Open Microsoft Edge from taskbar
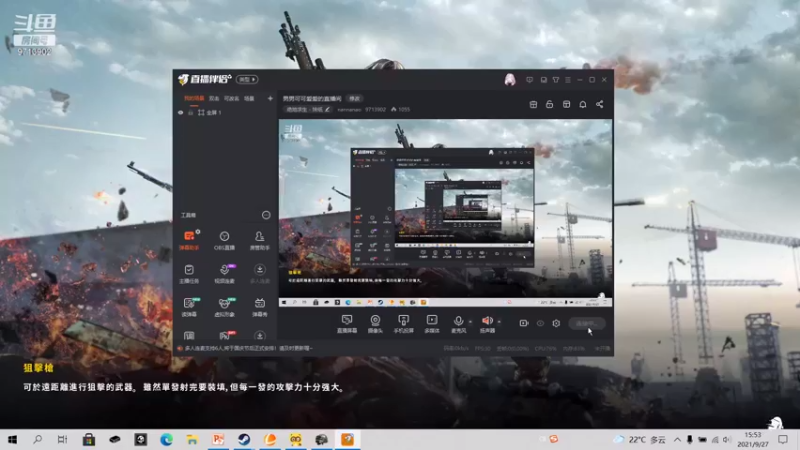 click(x=166, y=439)
